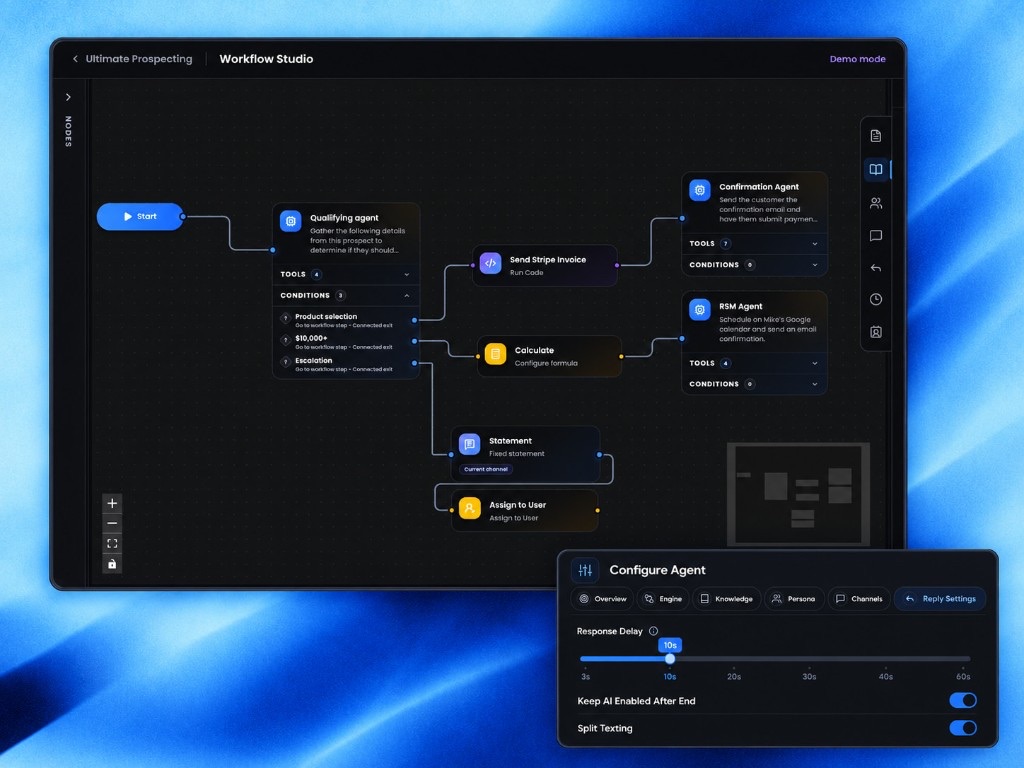Screen dimensions: 1024x768
Task: Click the Configure Agent sliders icon
Action: pos(585,570)
